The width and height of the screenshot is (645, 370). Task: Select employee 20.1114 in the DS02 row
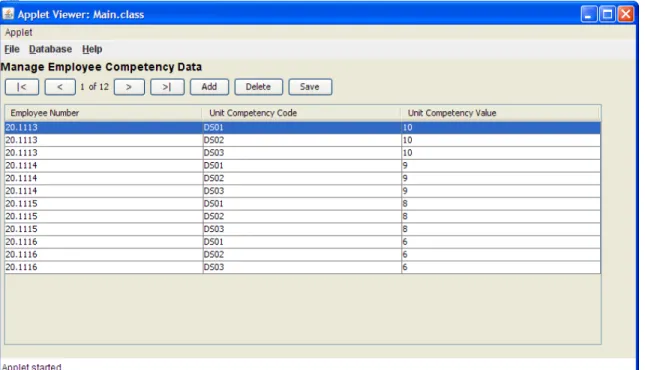tap(104, 178)
